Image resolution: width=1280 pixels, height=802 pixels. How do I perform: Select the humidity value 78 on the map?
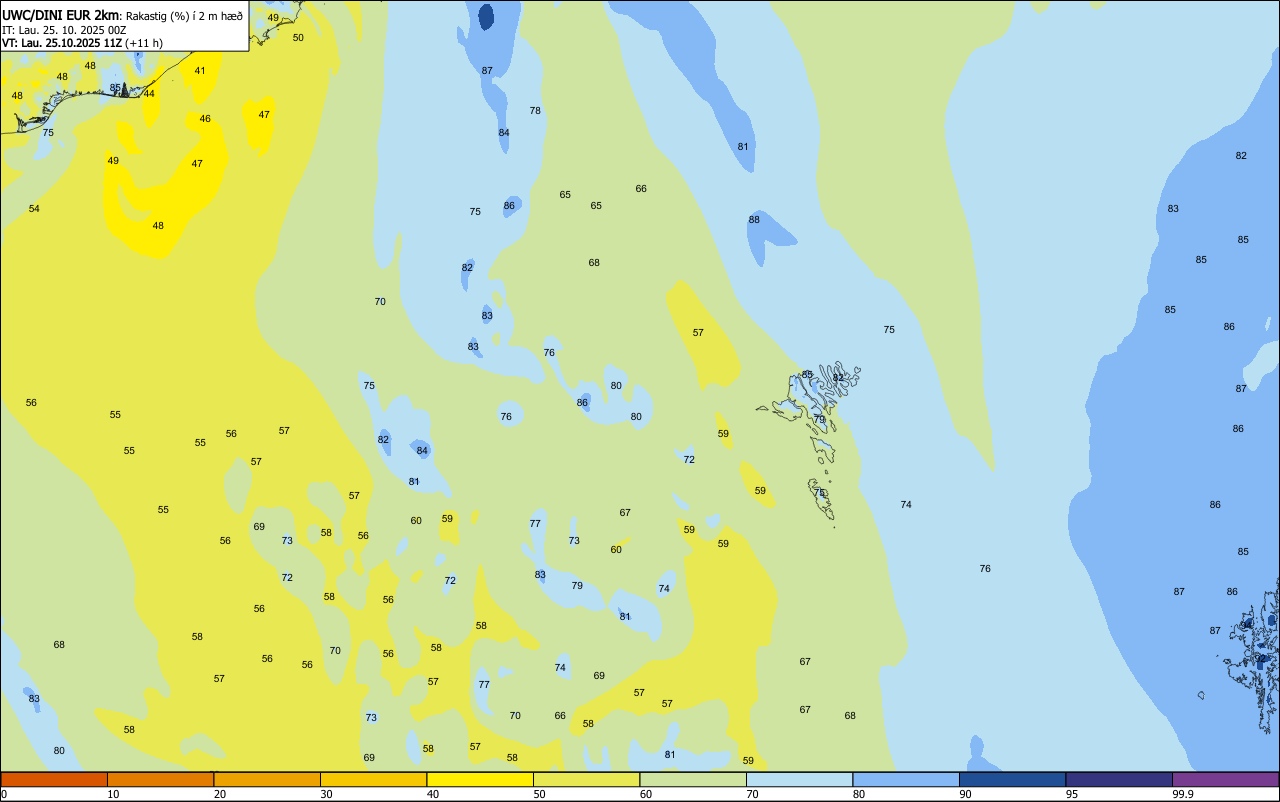click(535, 110)
